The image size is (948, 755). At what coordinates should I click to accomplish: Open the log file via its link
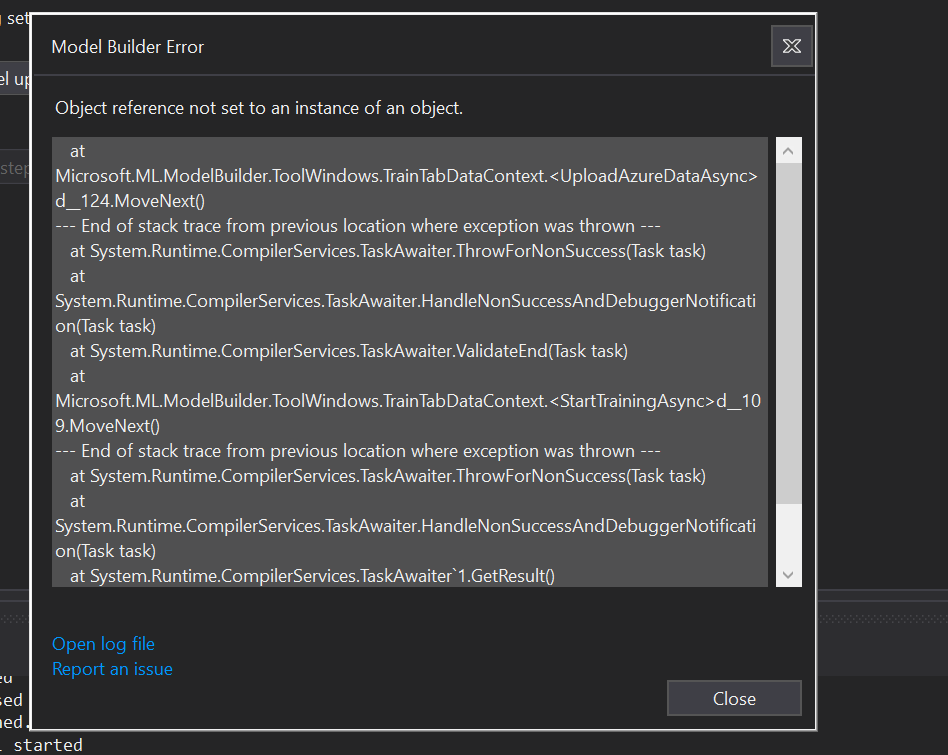(x=103, y=644)
